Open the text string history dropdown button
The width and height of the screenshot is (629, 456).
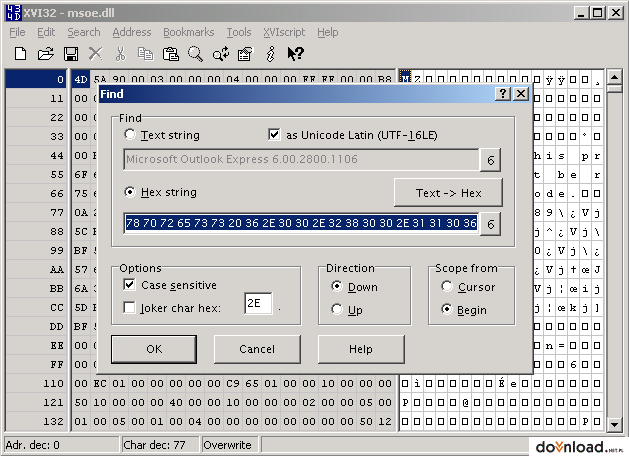(x=490, y=160)
